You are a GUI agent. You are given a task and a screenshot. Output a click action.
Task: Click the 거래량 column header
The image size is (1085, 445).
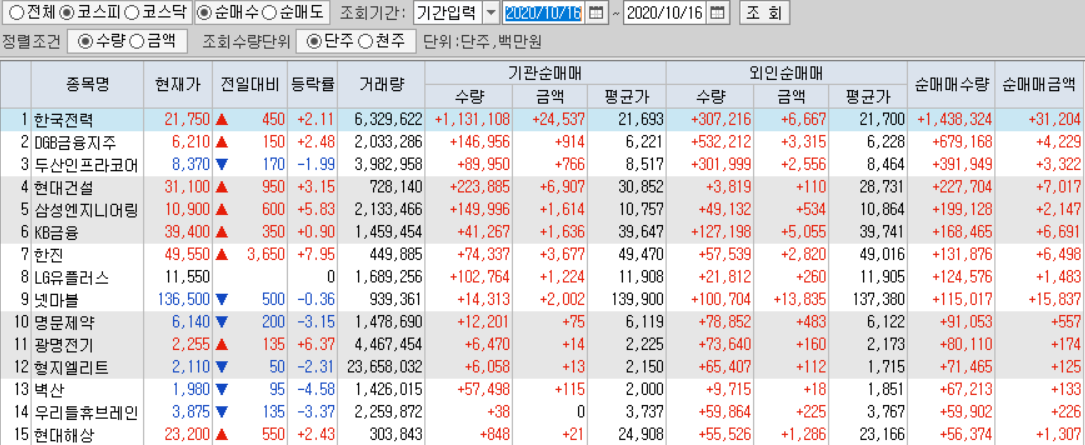pyautogui.click(x=381, y=84)
